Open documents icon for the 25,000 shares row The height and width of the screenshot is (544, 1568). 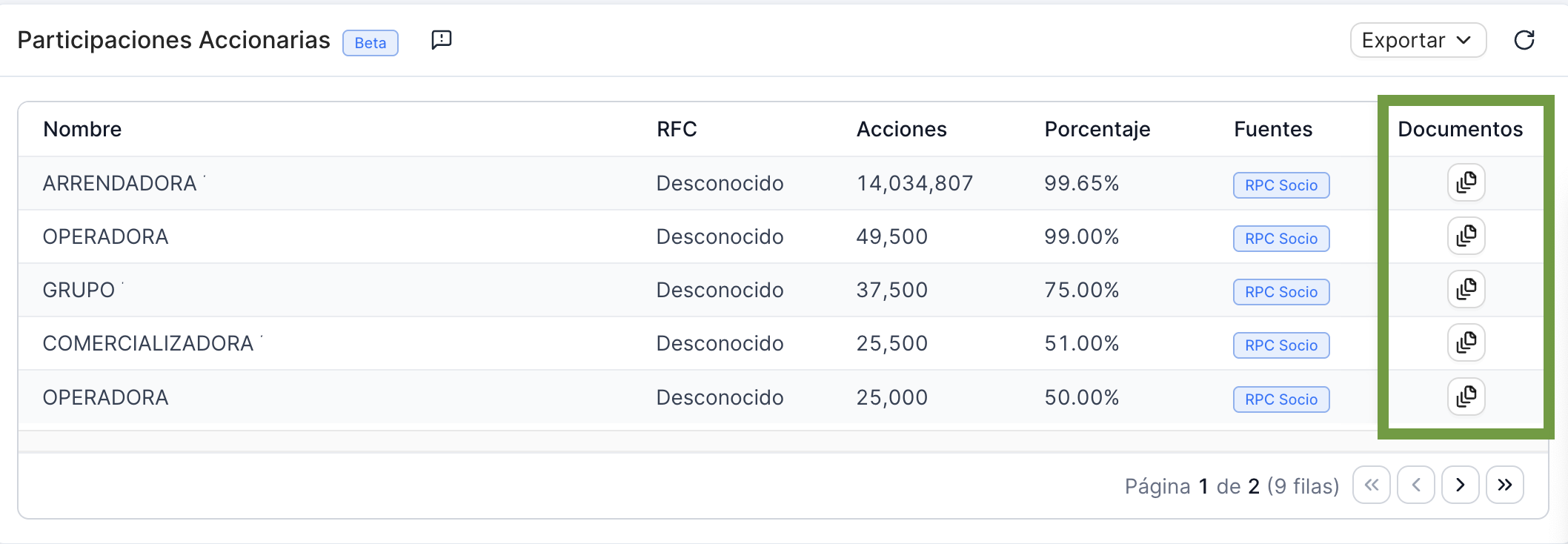pyautogui.click(x=1466, y=397)
